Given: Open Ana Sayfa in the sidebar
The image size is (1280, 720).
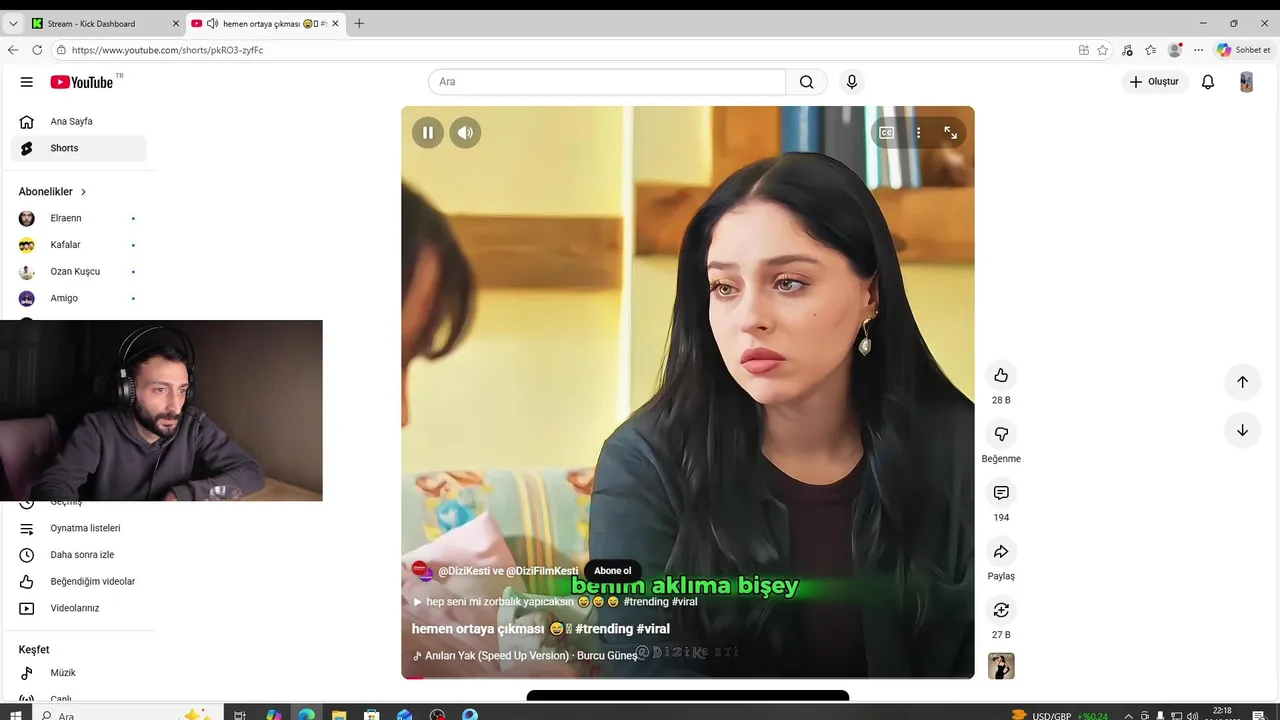Looking at the screenshot, I should [x=78, y=122].
